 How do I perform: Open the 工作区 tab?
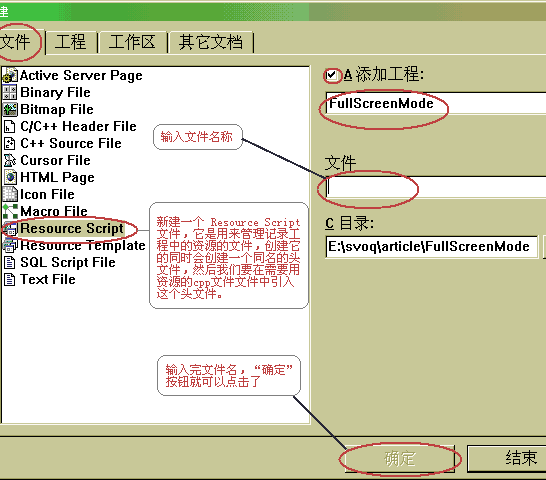click(133, 42)
